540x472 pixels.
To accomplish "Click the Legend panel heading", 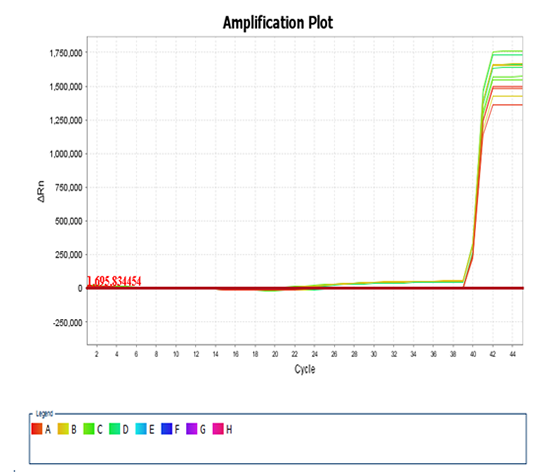I will pos(44,413).
